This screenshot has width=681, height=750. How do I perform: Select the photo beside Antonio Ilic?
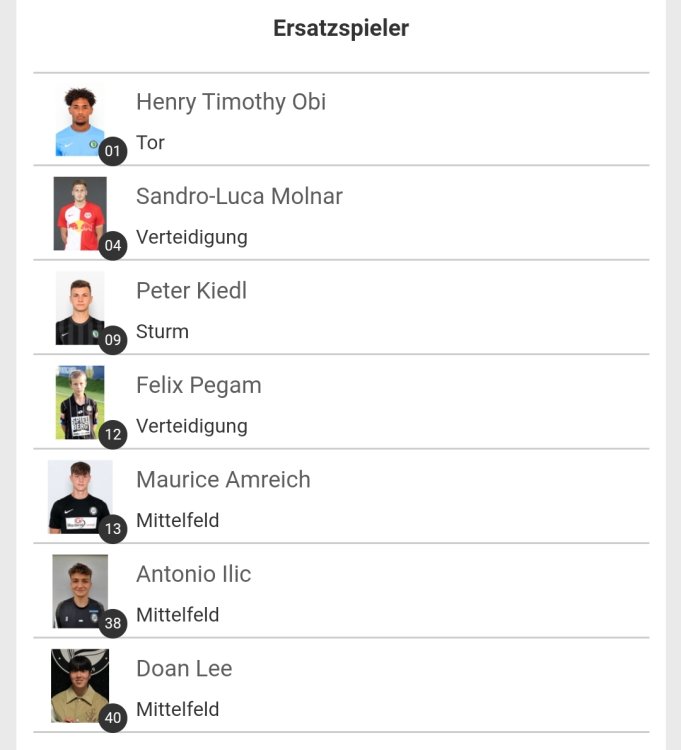(x=79, y=590)
